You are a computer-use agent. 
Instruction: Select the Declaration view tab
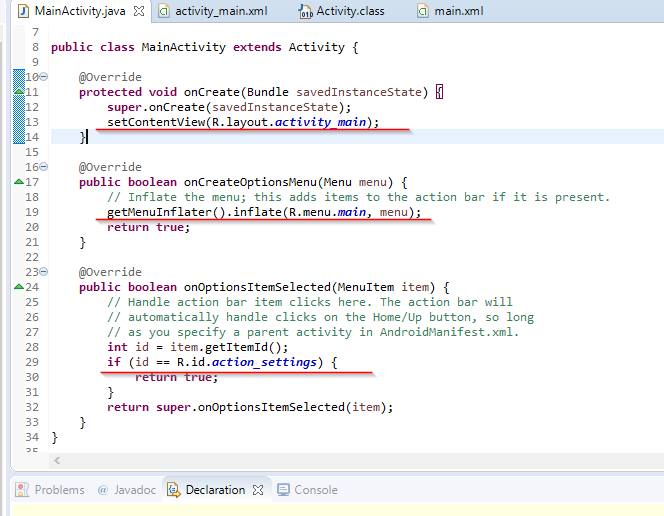click(215, 490)
